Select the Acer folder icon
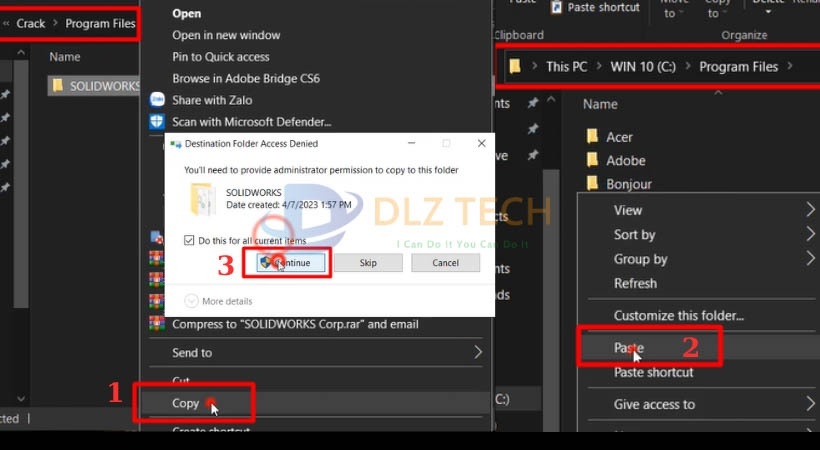The image size is (820, 450). coord(592,136)
